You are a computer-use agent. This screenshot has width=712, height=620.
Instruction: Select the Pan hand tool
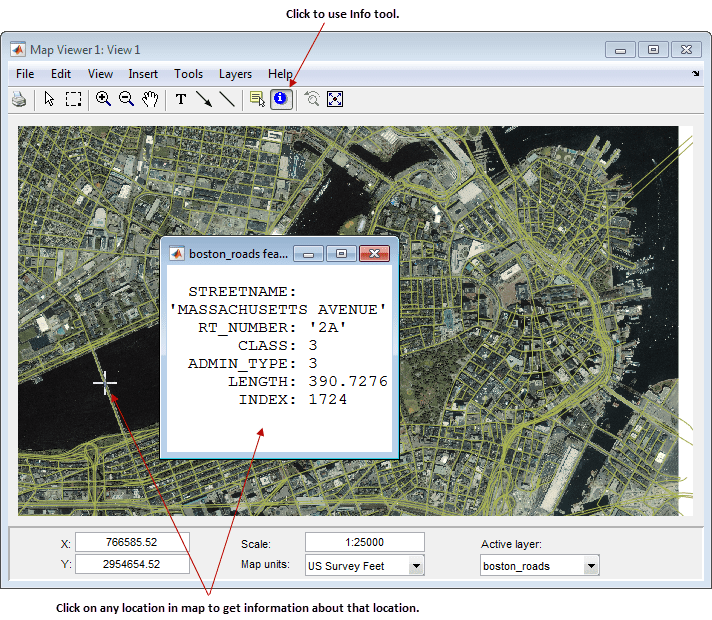pyautogui.click(x=150, y=99)
